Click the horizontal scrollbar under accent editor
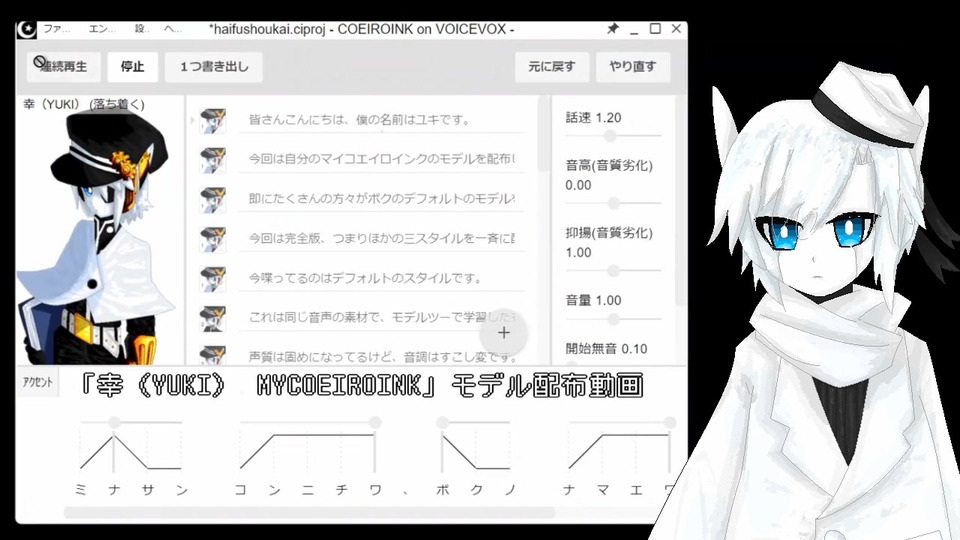The width and height of the screenshot is (960, 540). pos(309,512)
